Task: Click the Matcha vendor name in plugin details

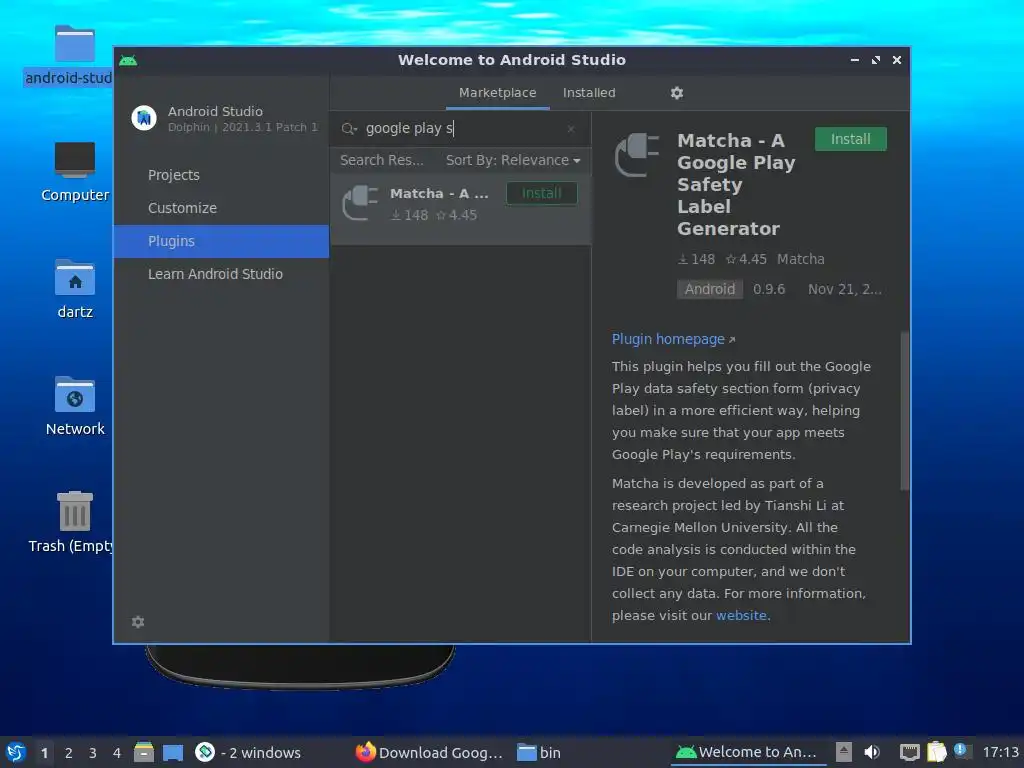Action: click(x=801, y=259)
